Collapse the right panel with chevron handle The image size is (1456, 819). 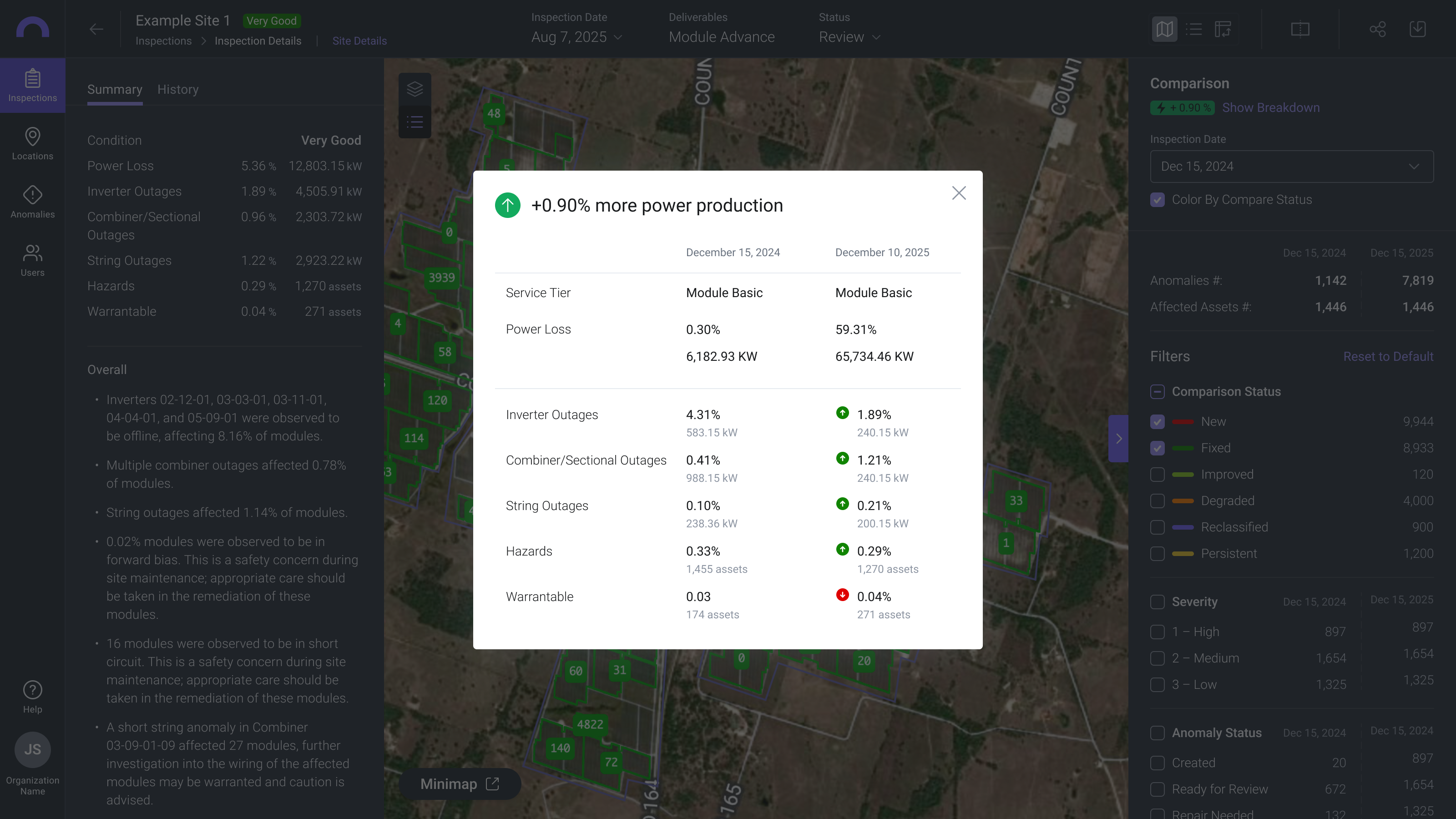pos(1118,439)
